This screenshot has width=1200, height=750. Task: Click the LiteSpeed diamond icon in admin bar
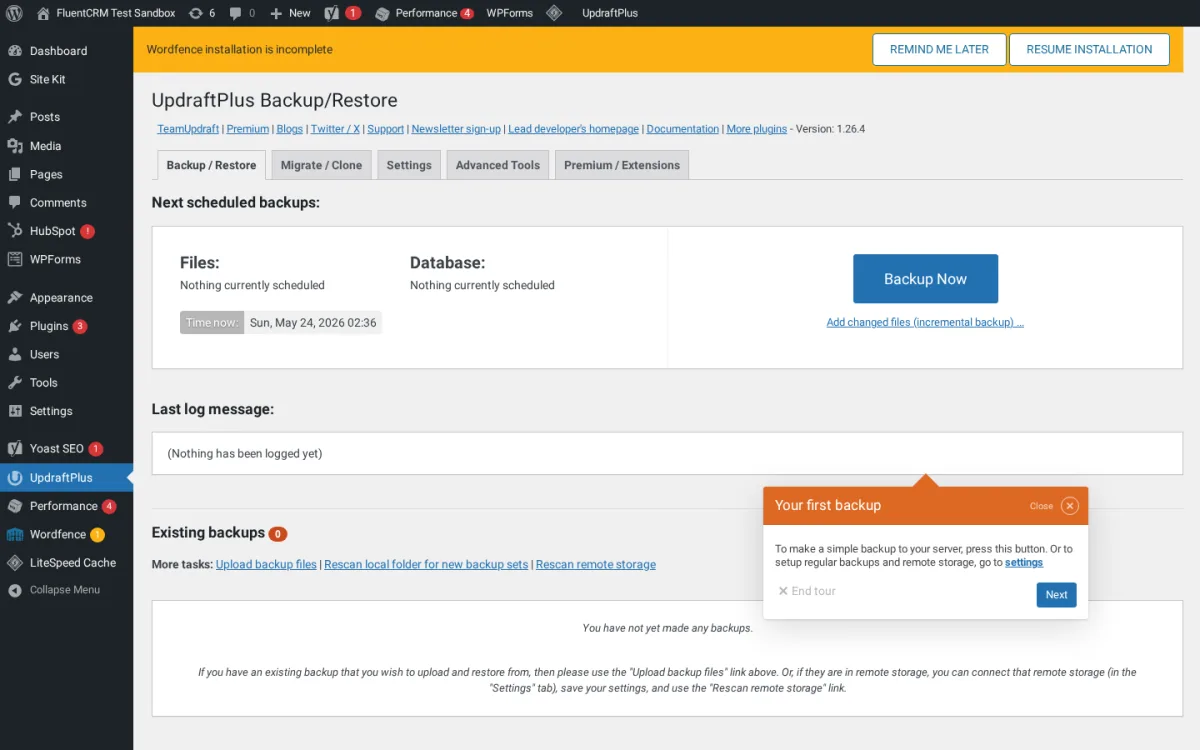[x=553, y=13]
